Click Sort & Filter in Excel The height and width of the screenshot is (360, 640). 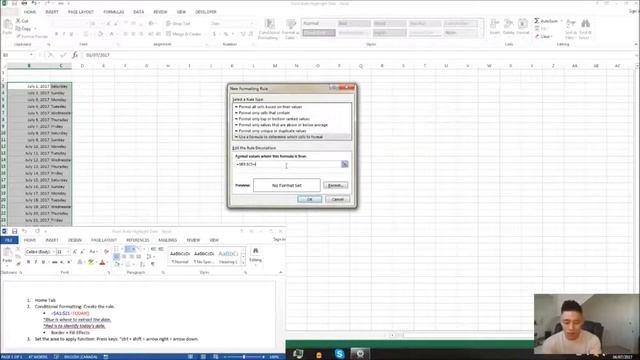click(x=571, y=29)
